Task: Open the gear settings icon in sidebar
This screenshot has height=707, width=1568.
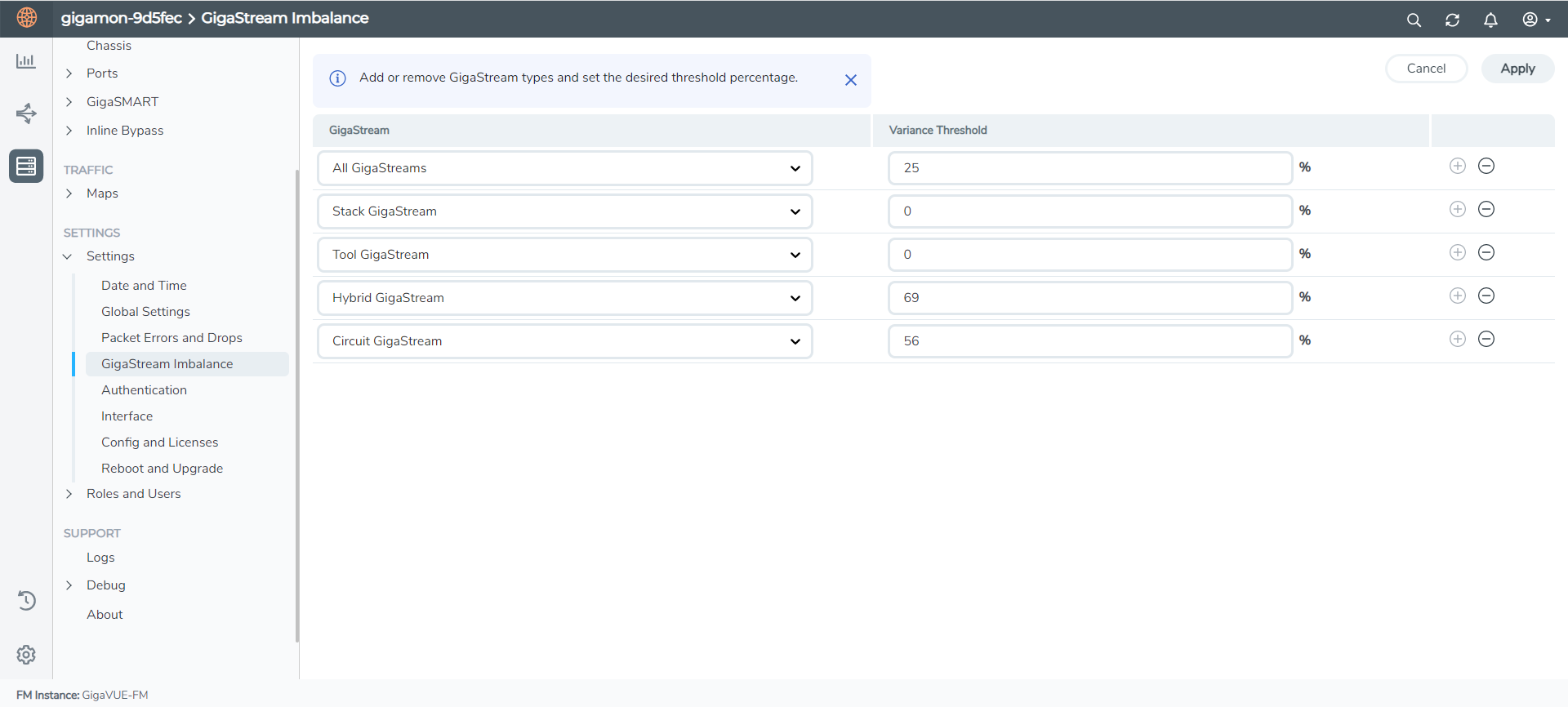Action: [x=26, y=655]
